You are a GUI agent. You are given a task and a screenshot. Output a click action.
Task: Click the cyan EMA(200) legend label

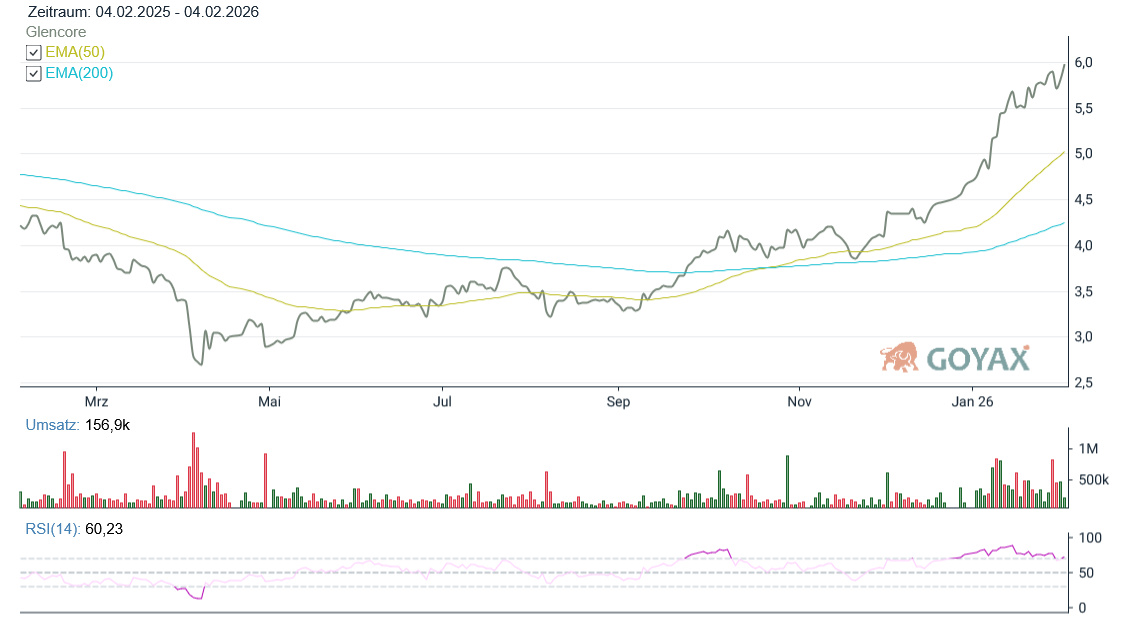pyautogui.click(x=79, y=73)
